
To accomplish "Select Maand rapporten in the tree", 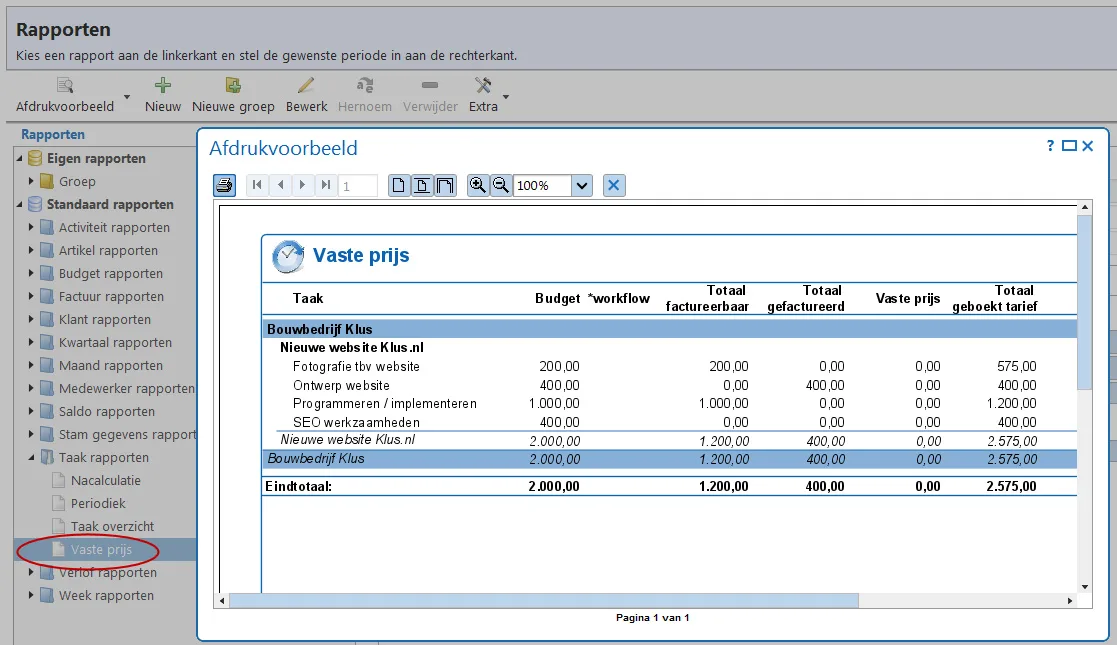I will 110,365.
